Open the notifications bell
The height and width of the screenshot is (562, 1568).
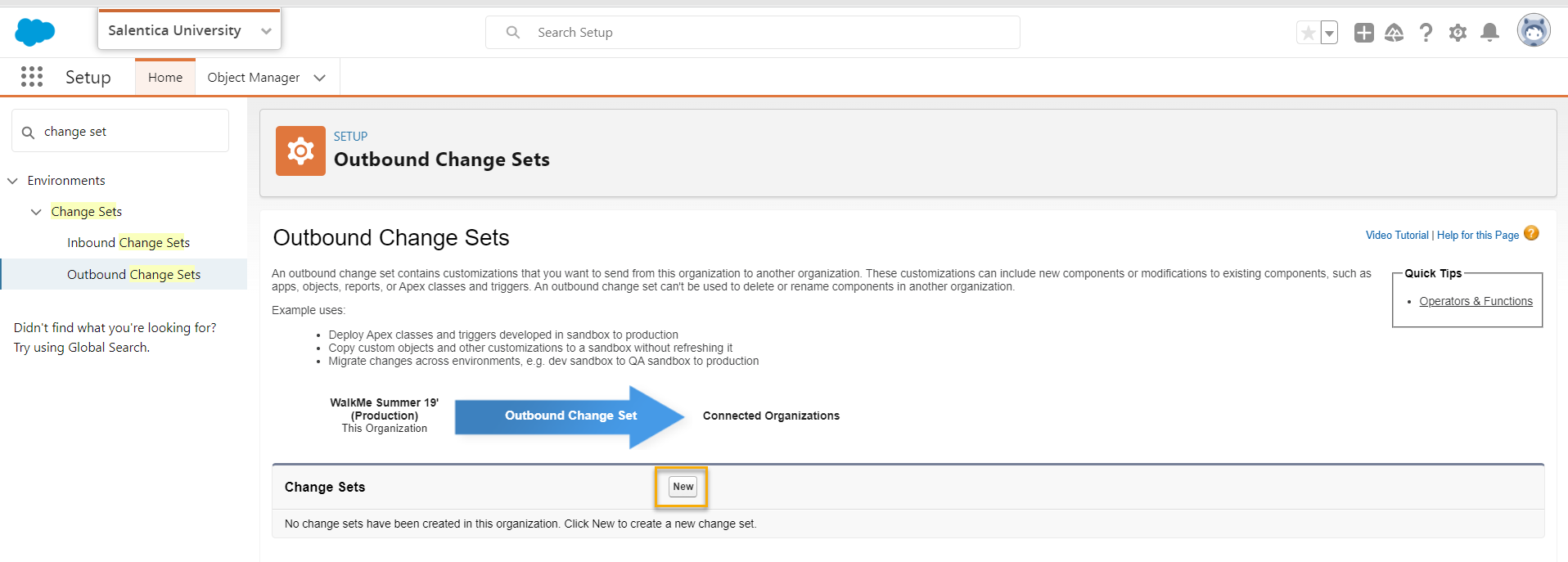(1489, 33)
